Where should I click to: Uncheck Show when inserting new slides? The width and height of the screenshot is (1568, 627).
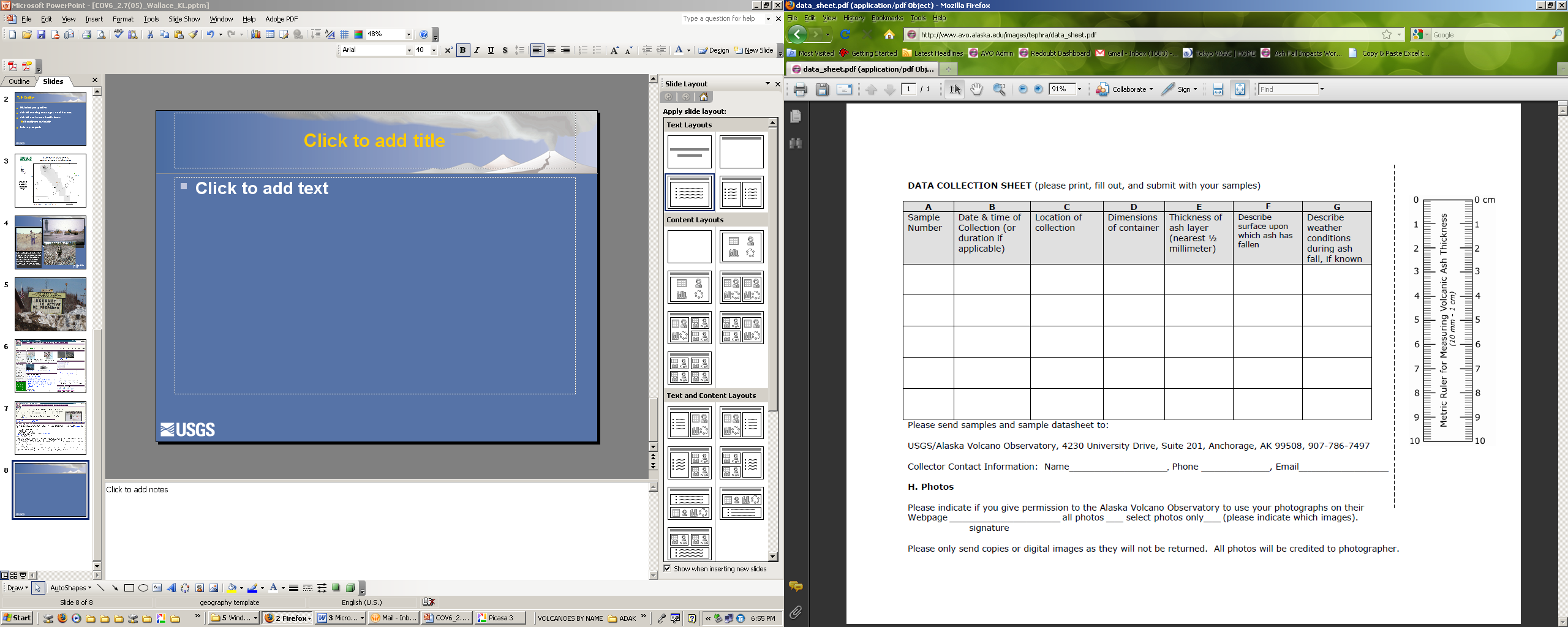click(x=668, y=569)
